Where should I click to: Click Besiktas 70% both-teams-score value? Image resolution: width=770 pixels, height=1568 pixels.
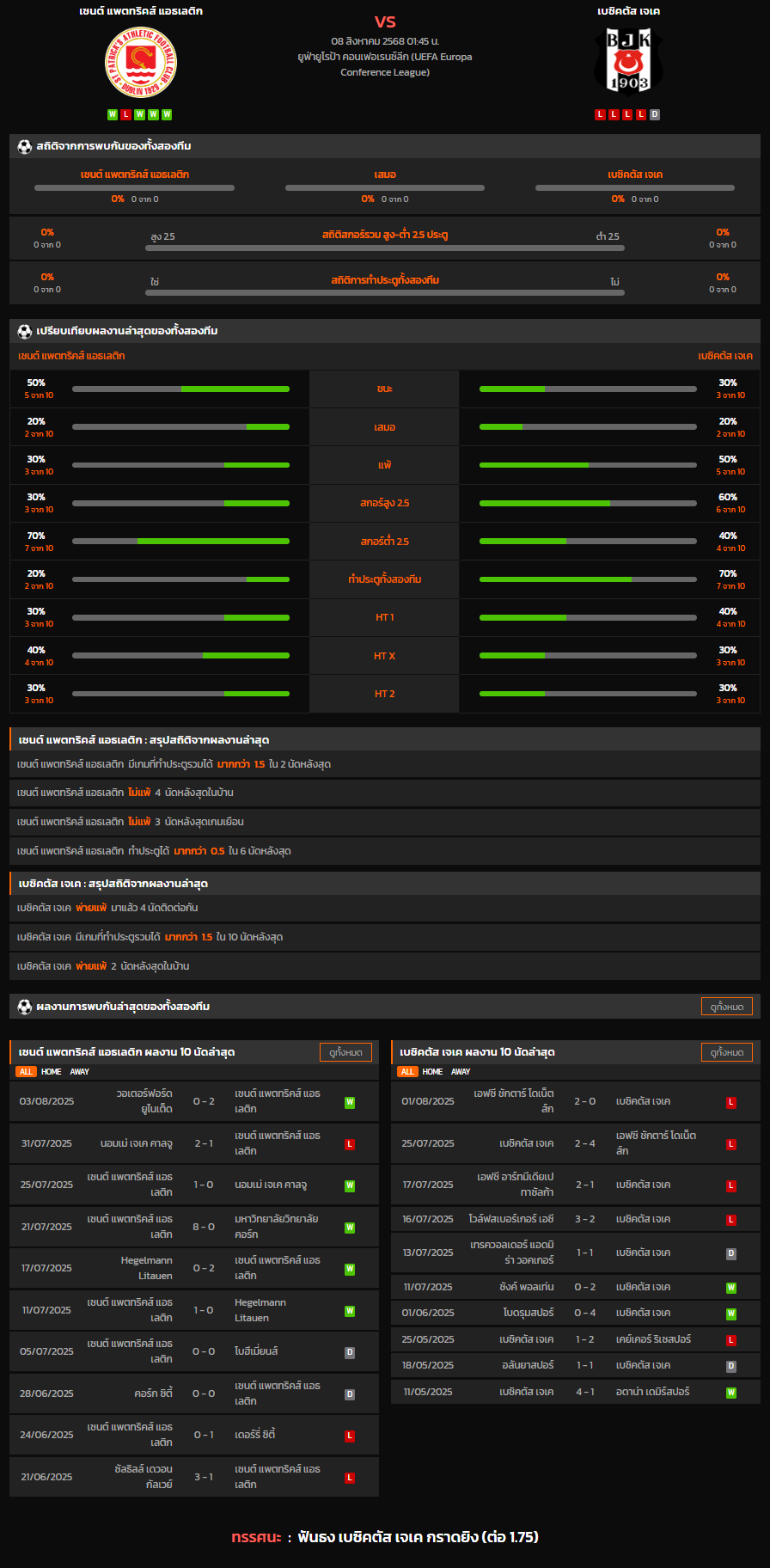click(x=728, y=574)
